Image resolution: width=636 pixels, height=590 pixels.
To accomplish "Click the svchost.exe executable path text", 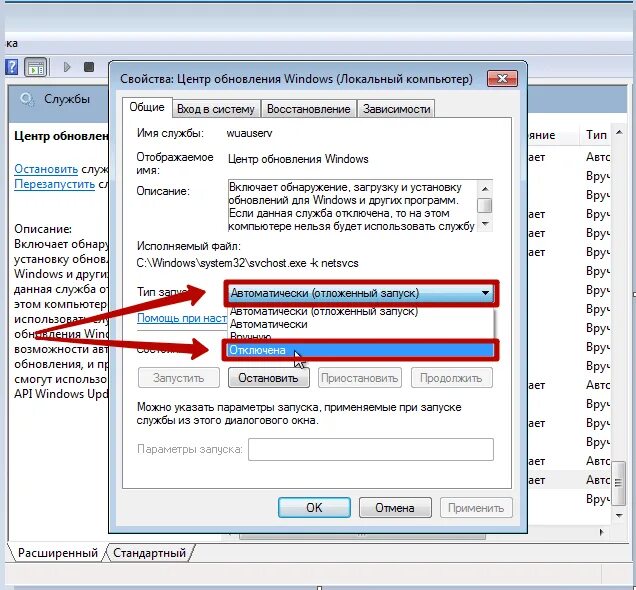I will pos(247,263).
